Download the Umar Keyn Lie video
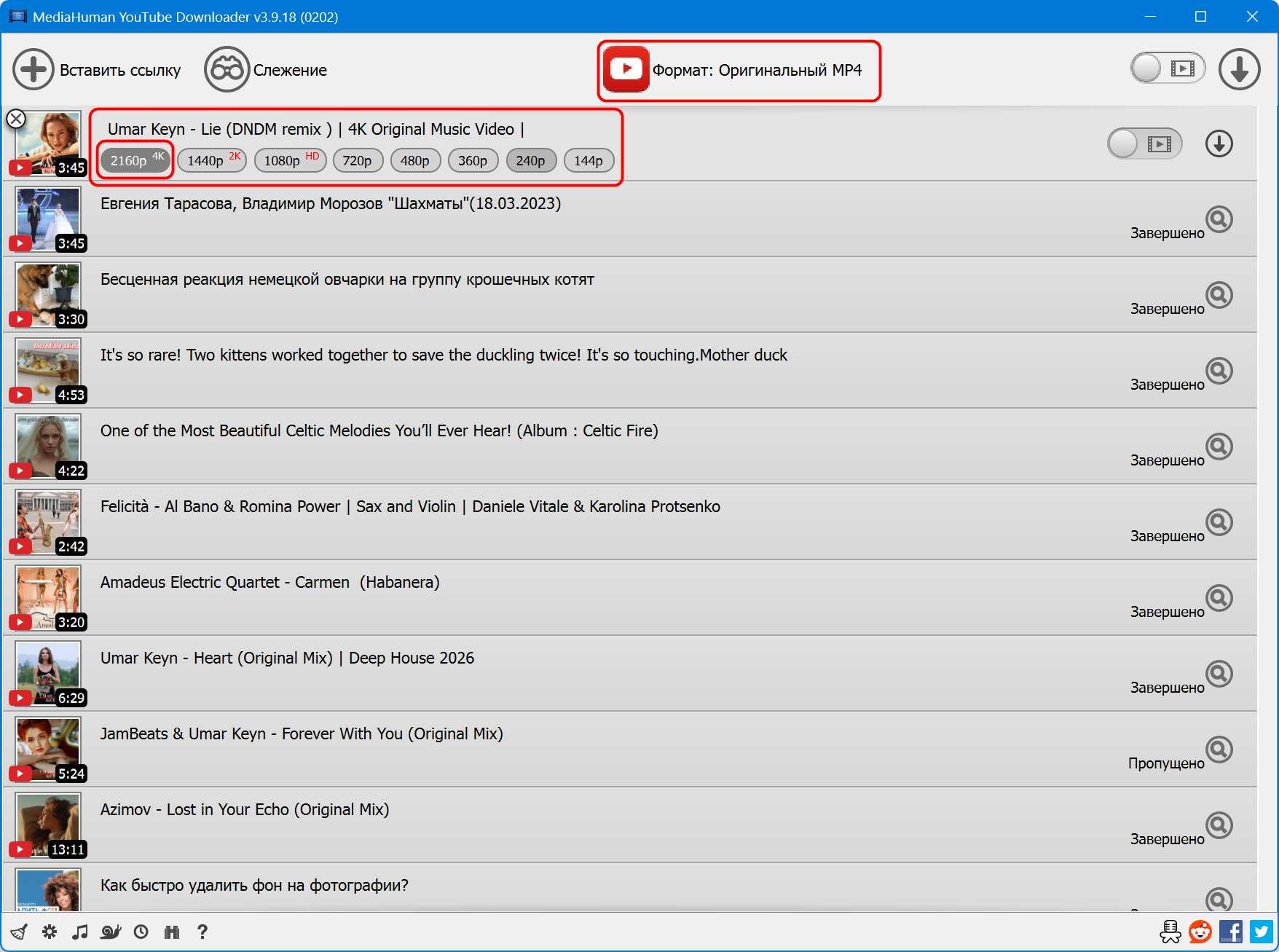The height and width of the screenshot is (952, 1279). click(x=1219, y=143)
